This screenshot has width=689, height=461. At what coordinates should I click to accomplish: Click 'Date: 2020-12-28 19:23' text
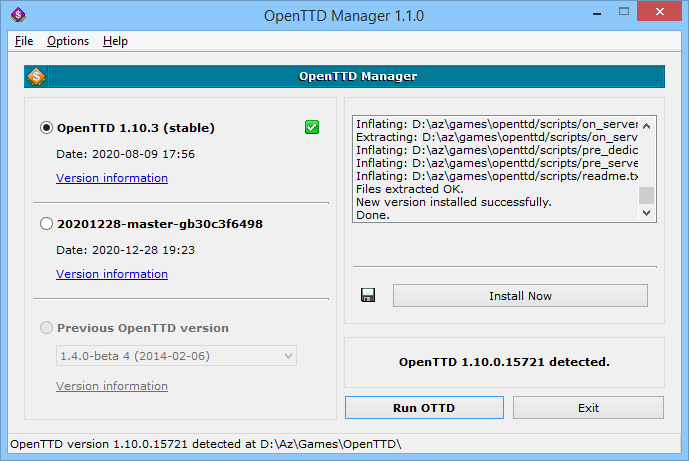(x=126, y=250)
